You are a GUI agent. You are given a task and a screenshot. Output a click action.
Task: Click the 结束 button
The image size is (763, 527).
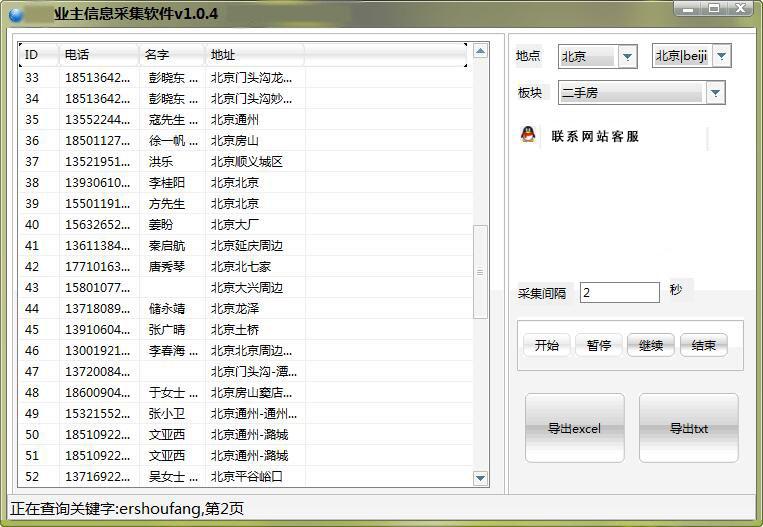pos(703,345)
